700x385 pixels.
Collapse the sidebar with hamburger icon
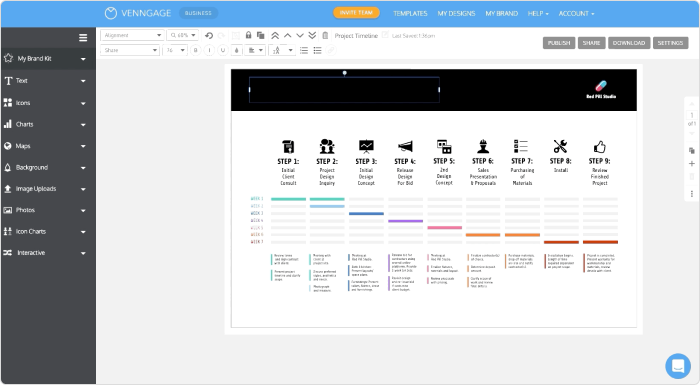tap(83, 38)
